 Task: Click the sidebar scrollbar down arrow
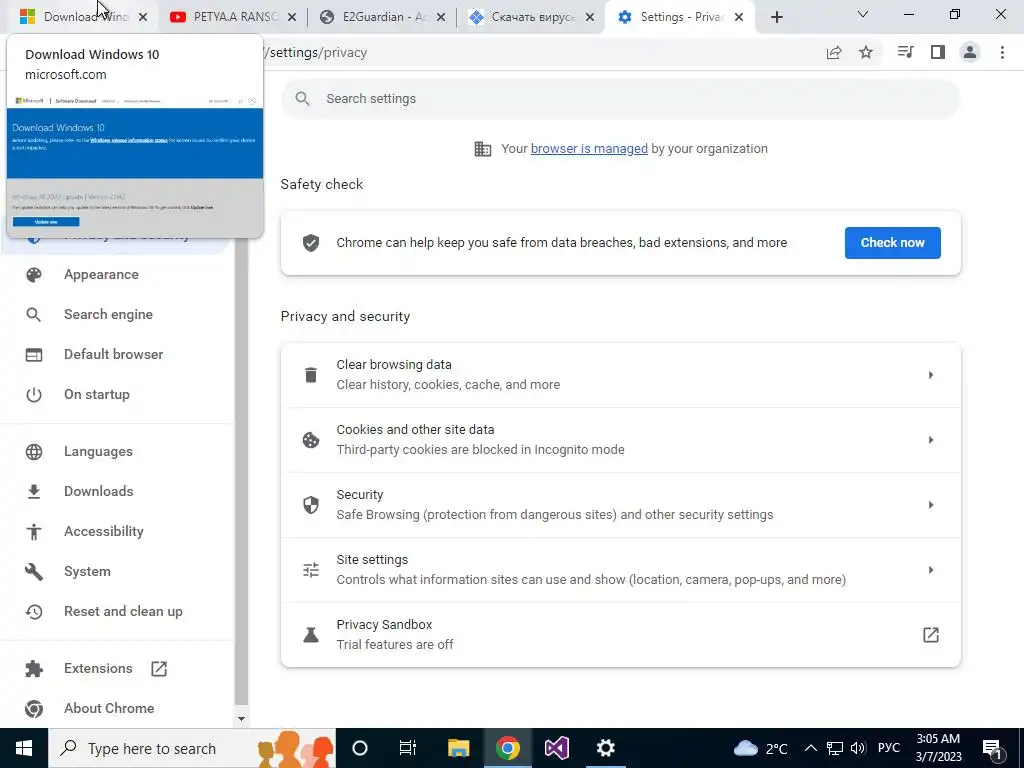click(x=241, y=719)
